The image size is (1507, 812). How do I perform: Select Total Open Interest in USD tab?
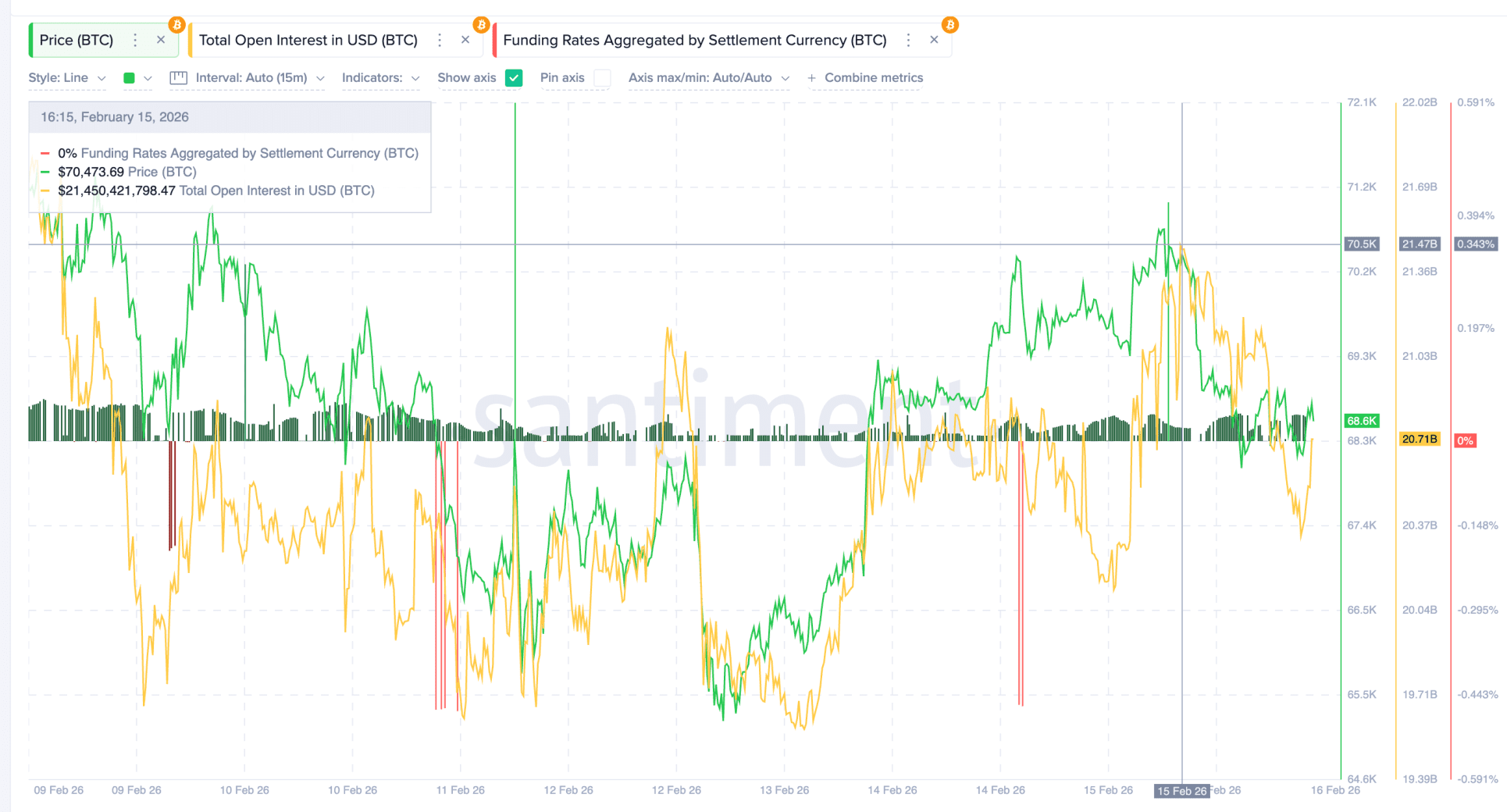[308, 40]
